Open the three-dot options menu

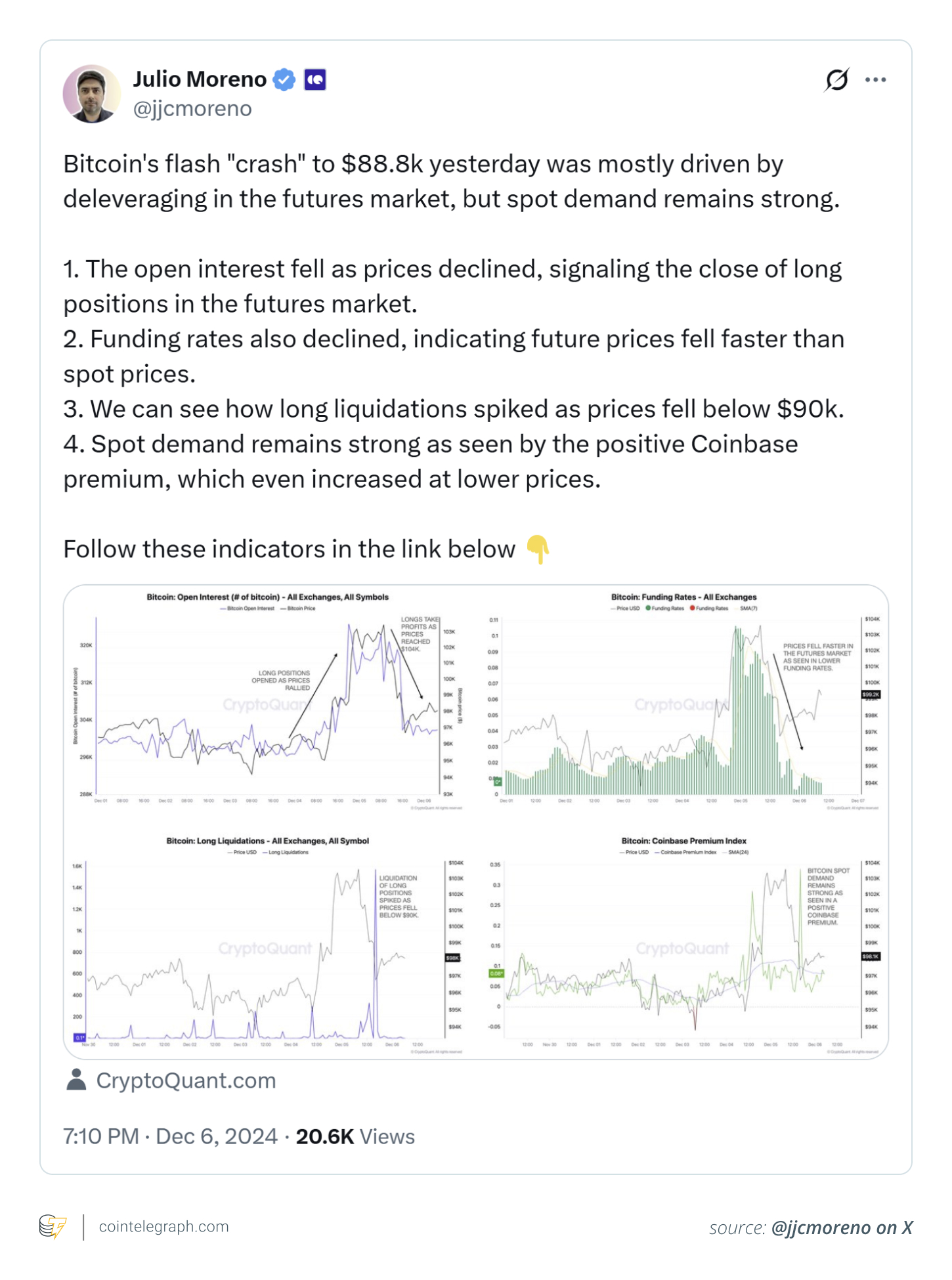[x=877, y=79]
